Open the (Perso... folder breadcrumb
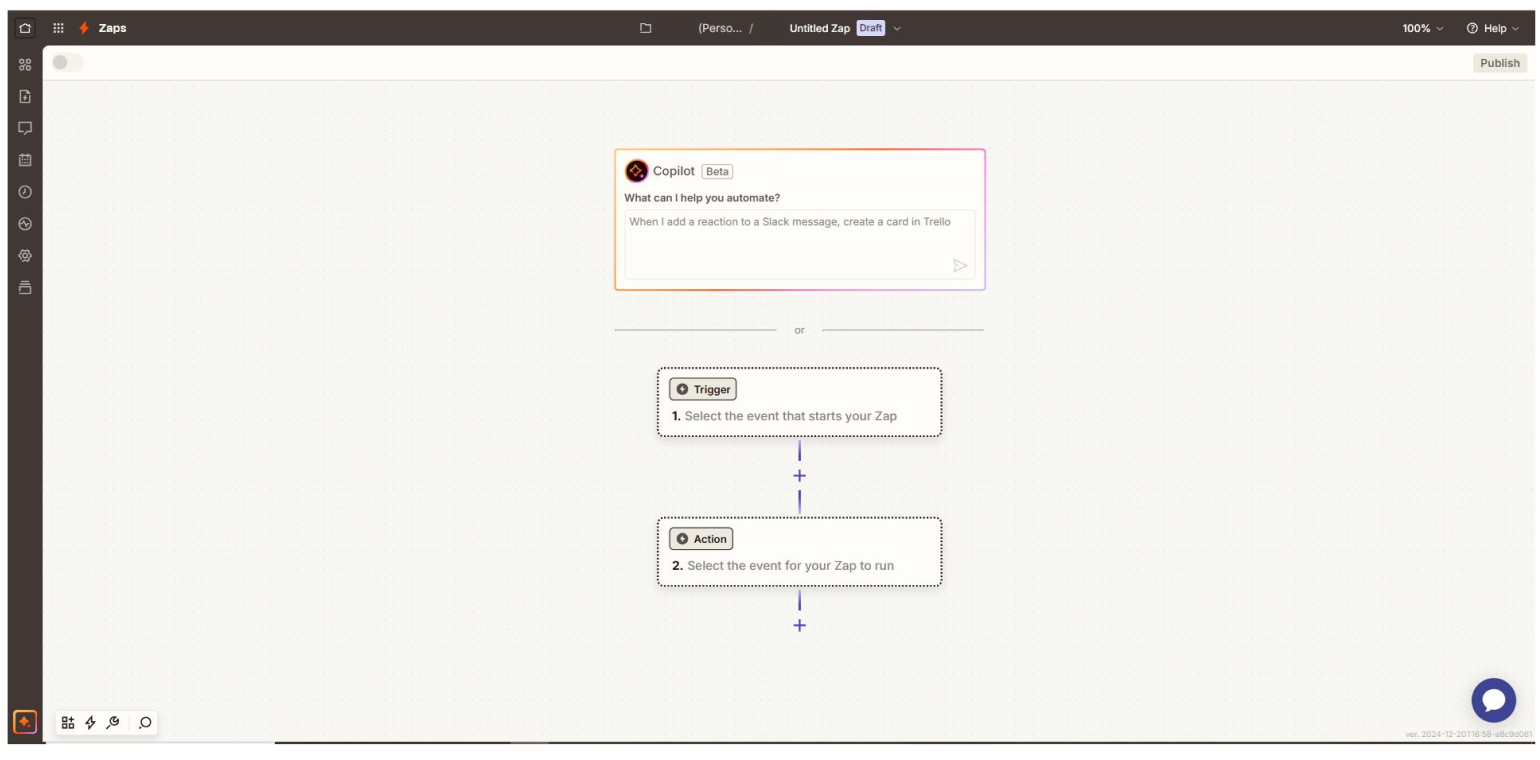The height and width of the screenshot is (760, 1540). [721, 28]
